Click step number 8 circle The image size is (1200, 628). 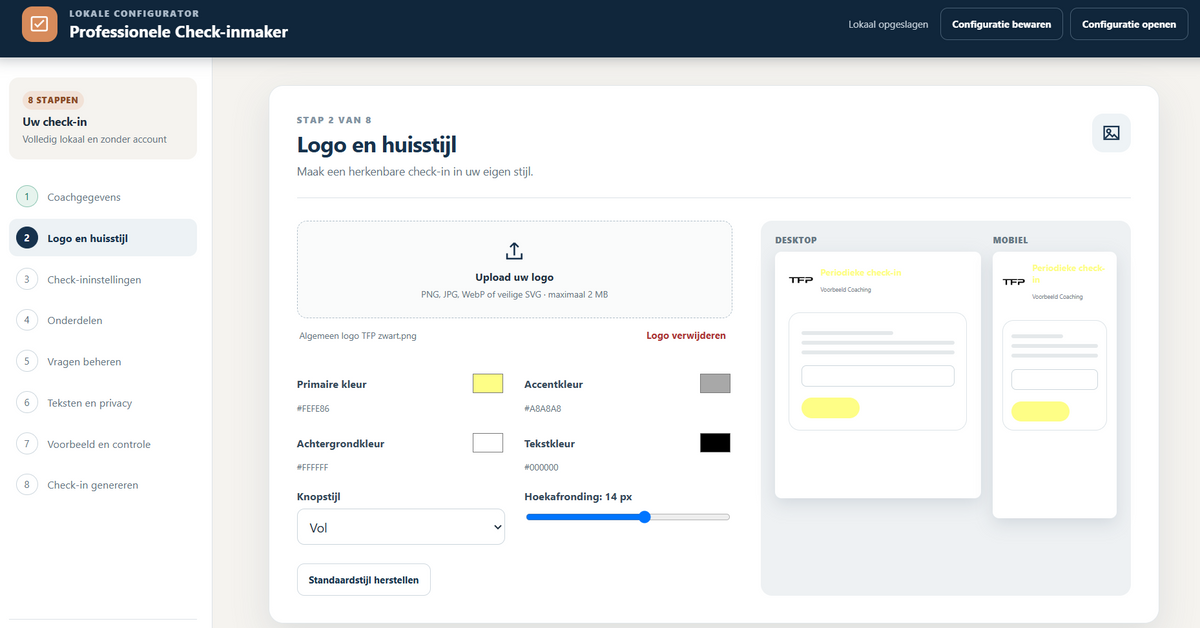tap(27, 485)
